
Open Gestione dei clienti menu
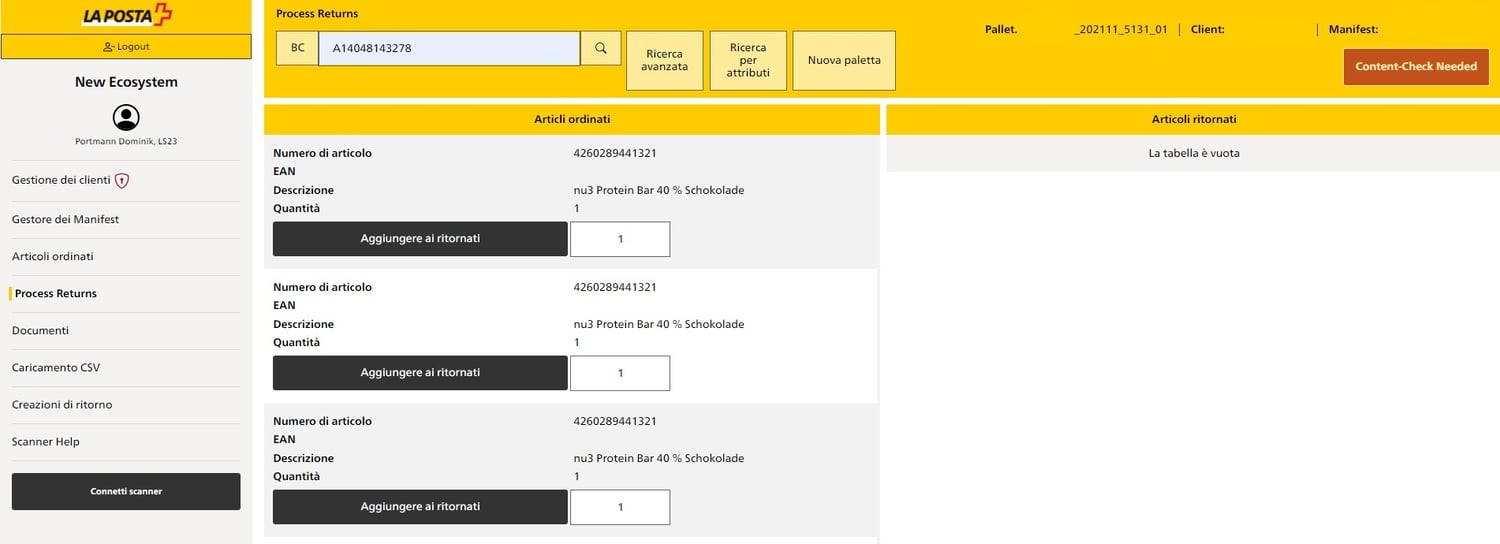(x=61, y=181)
